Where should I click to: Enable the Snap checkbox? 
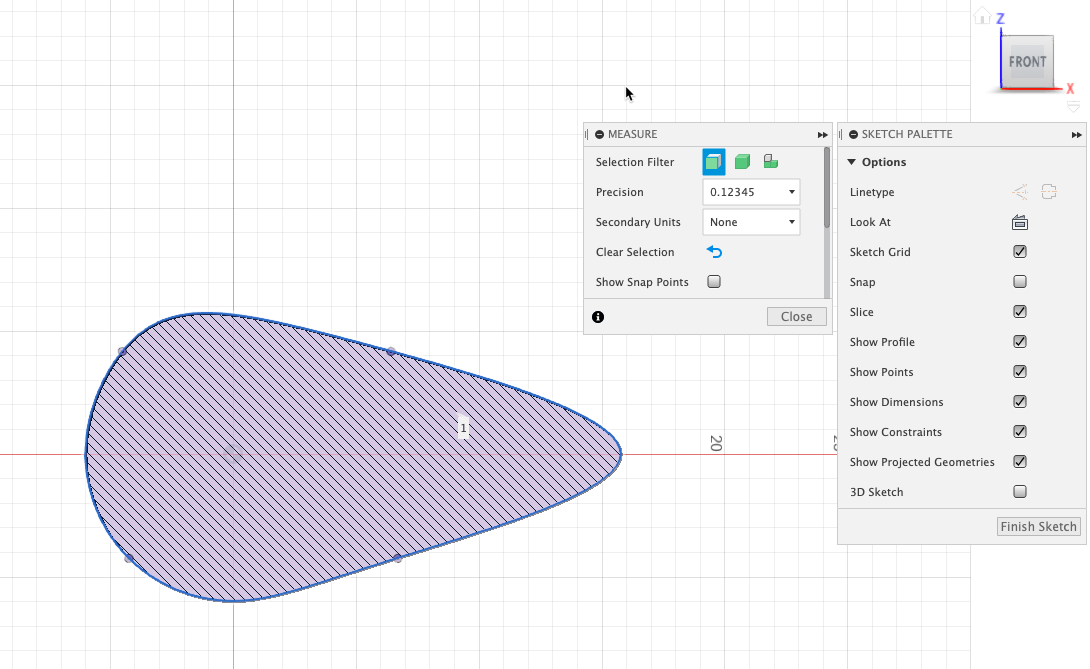[1020, 281]
